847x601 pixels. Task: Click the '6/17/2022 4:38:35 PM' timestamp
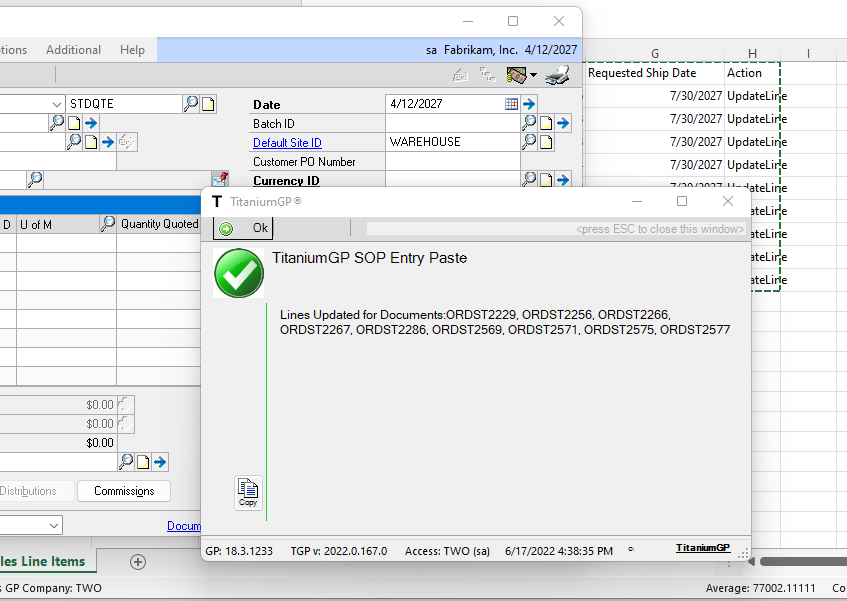[559, 551]
